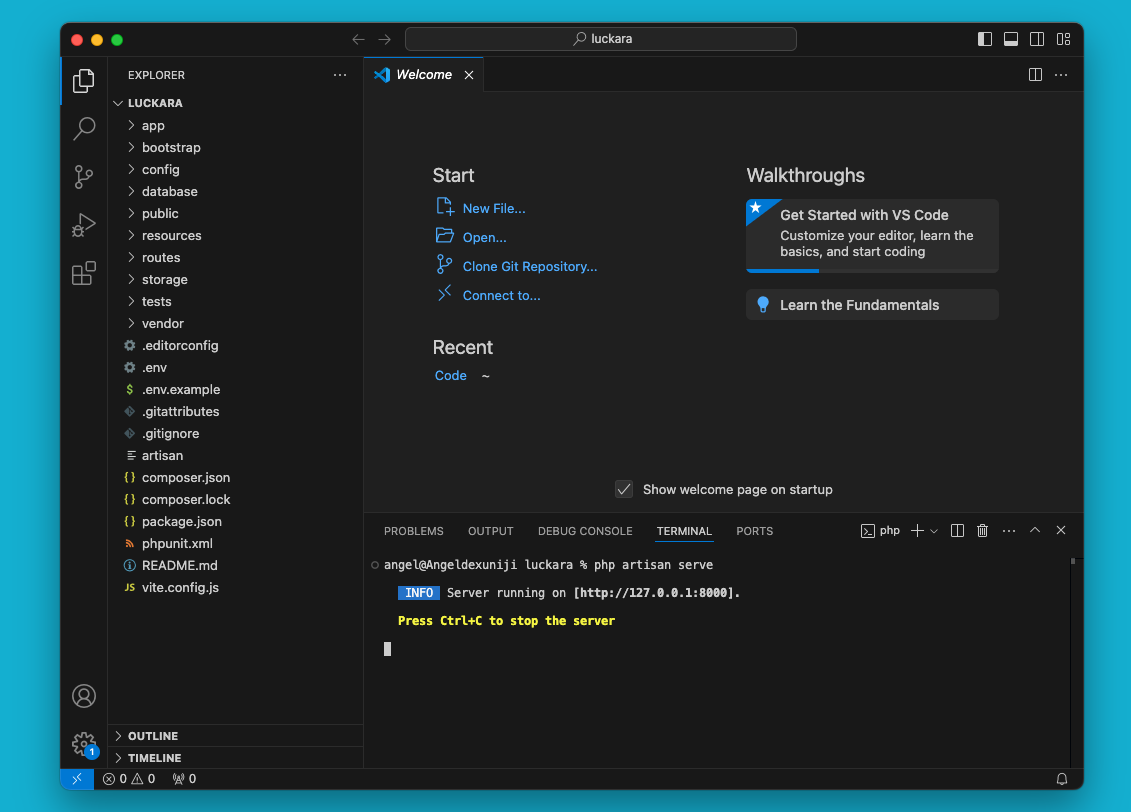
Task: Split the editor right
Action: (1035, 74)
